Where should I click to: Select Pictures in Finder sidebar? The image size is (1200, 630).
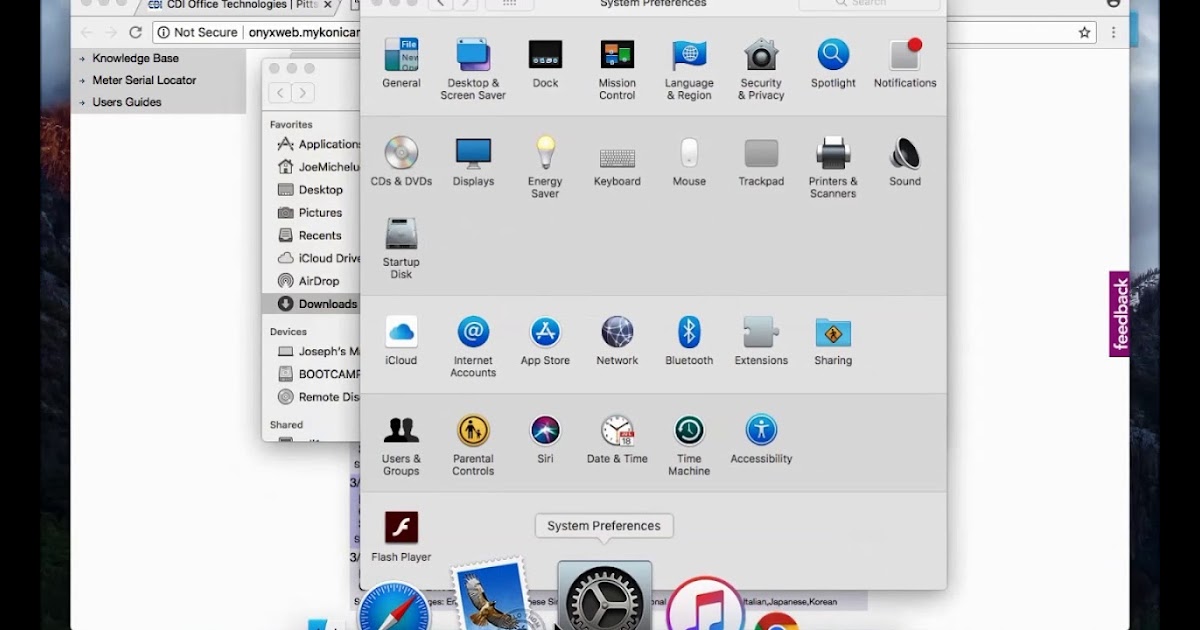pos(310,213)
